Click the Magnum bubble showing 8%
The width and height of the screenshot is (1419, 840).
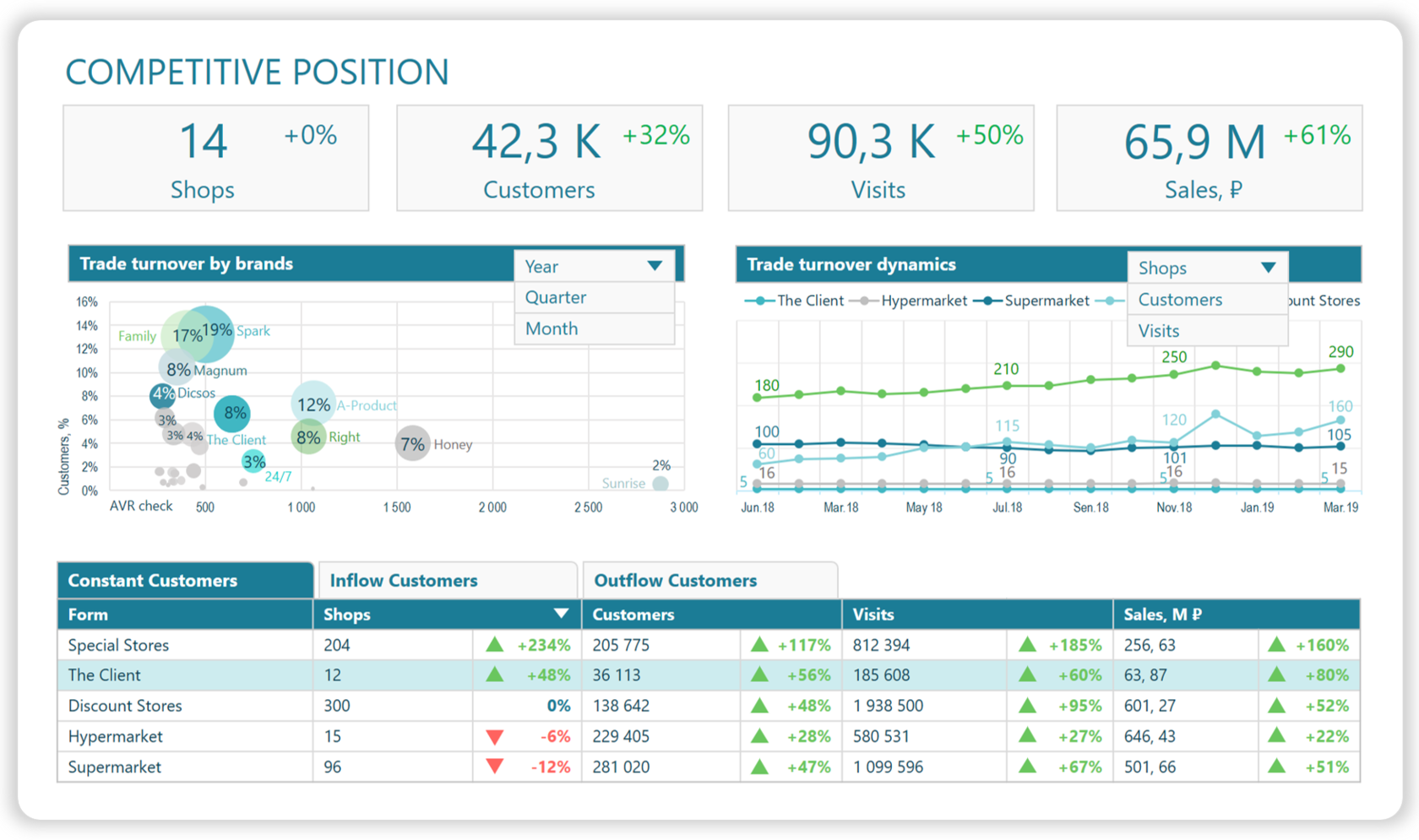pos(177,369)
